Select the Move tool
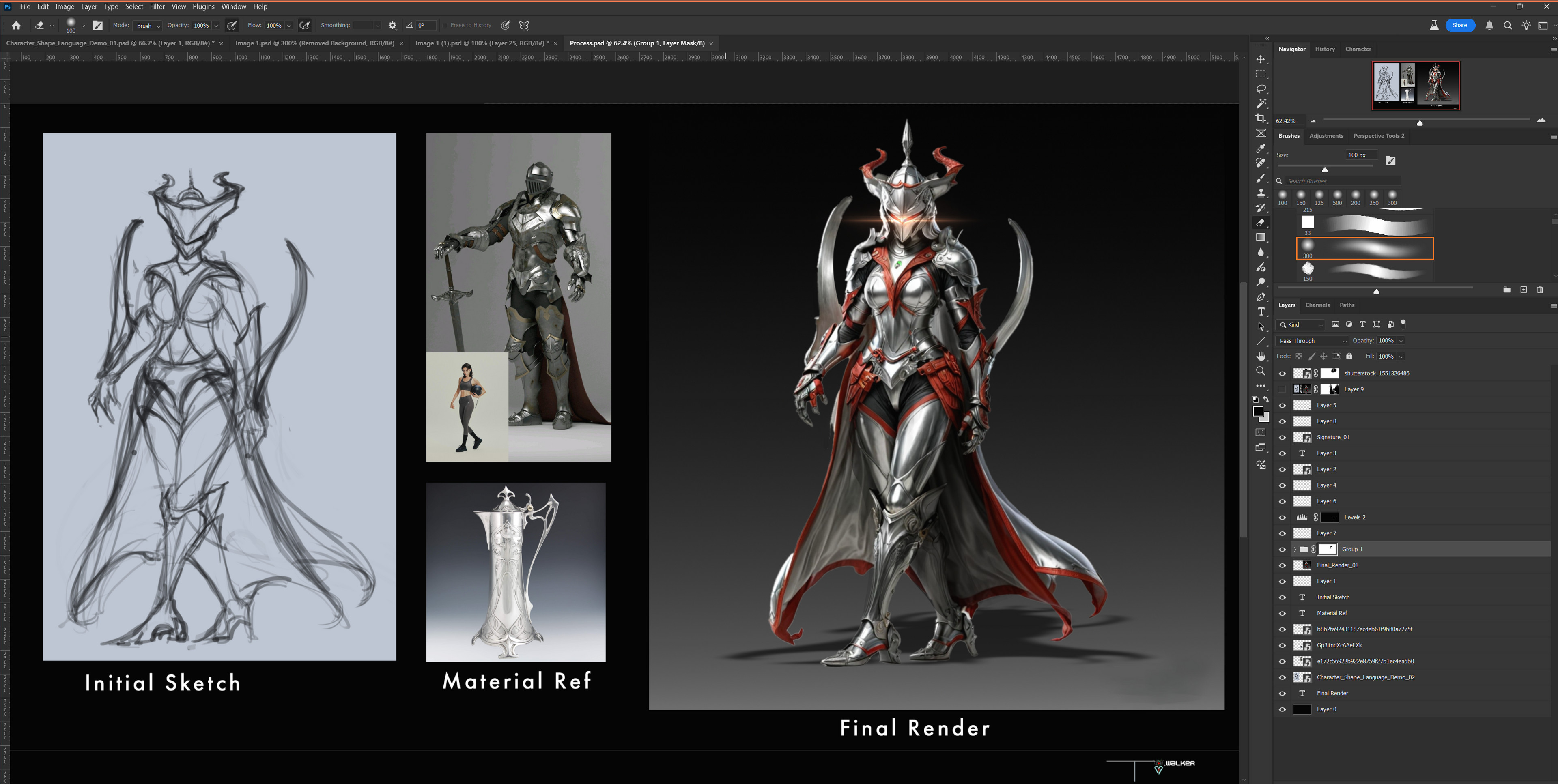 point(1261,59)
